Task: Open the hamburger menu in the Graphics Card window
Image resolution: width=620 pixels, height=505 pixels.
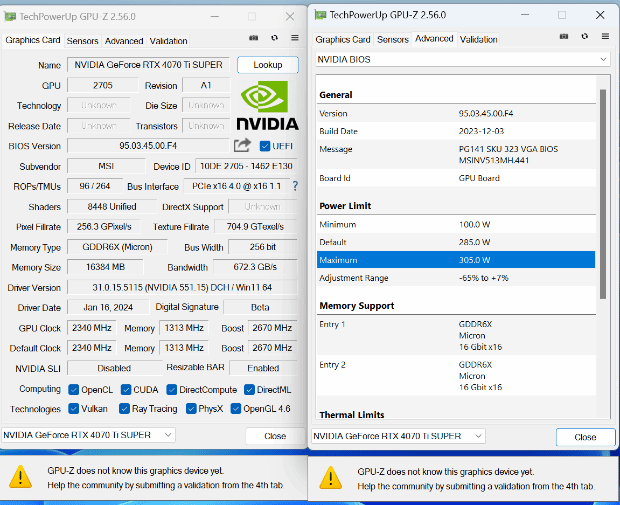Action: coord(295,38)
